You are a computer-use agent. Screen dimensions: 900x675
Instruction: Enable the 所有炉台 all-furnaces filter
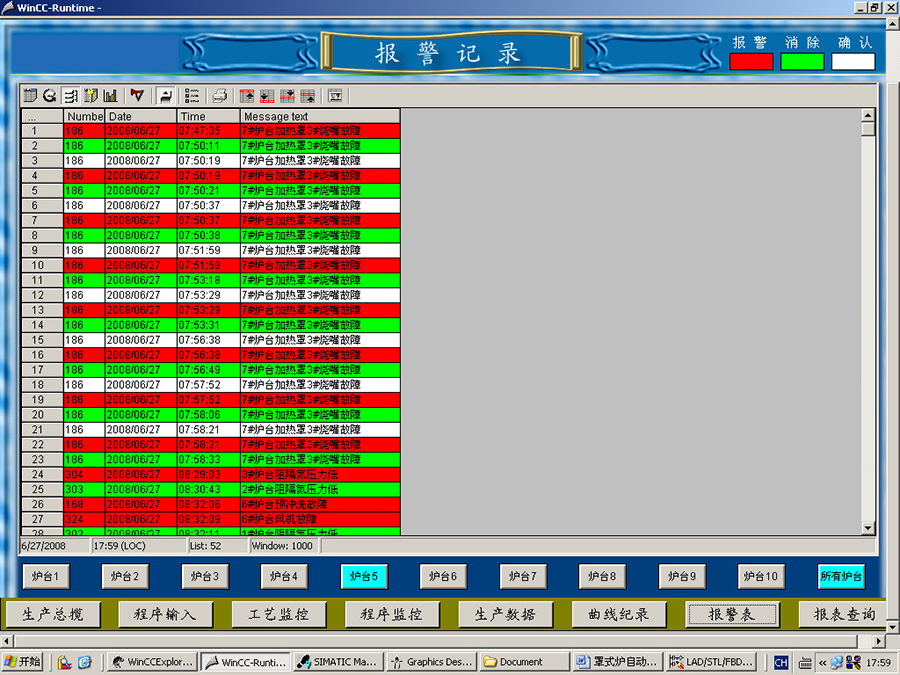point(841,577)
